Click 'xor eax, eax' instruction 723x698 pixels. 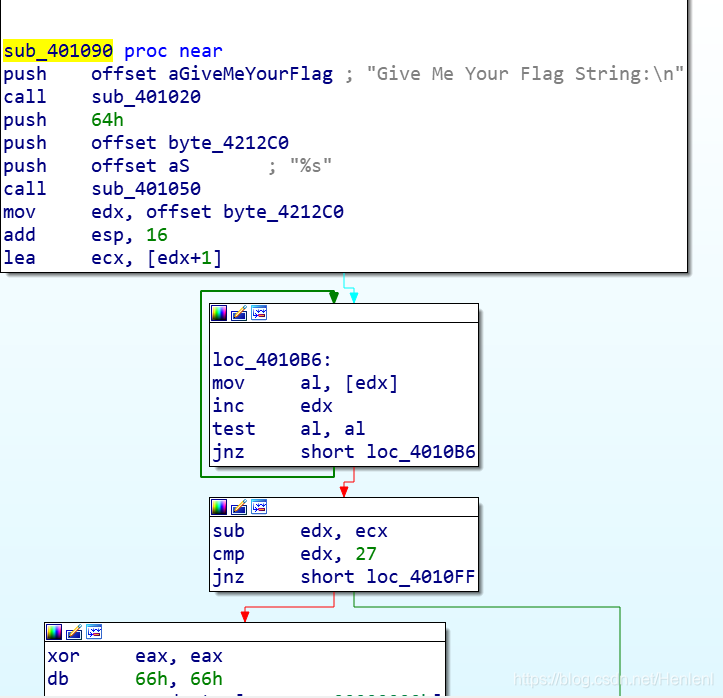135,656
